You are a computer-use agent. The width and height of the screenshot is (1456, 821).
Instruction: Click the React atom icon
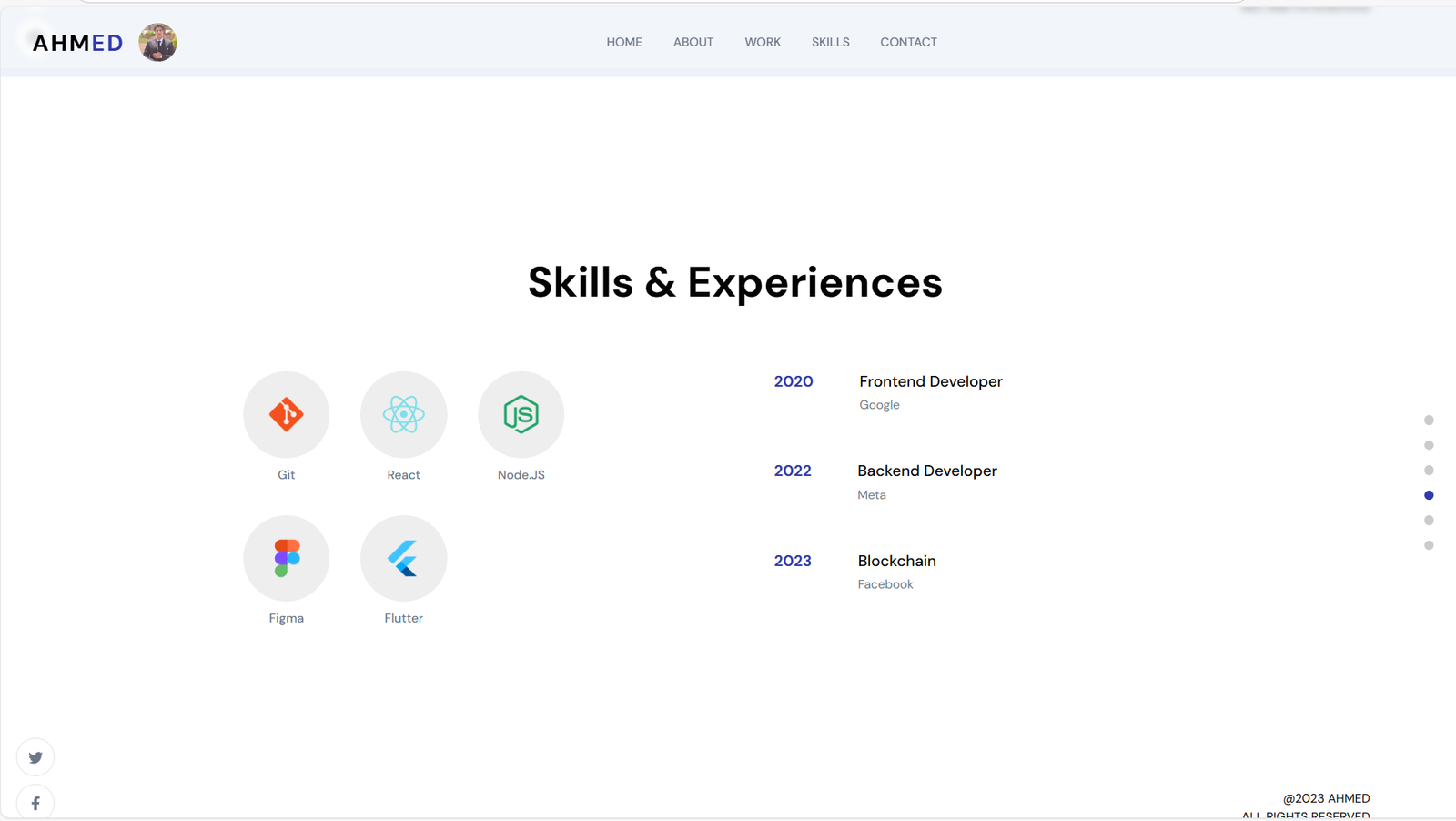point(403,415)
